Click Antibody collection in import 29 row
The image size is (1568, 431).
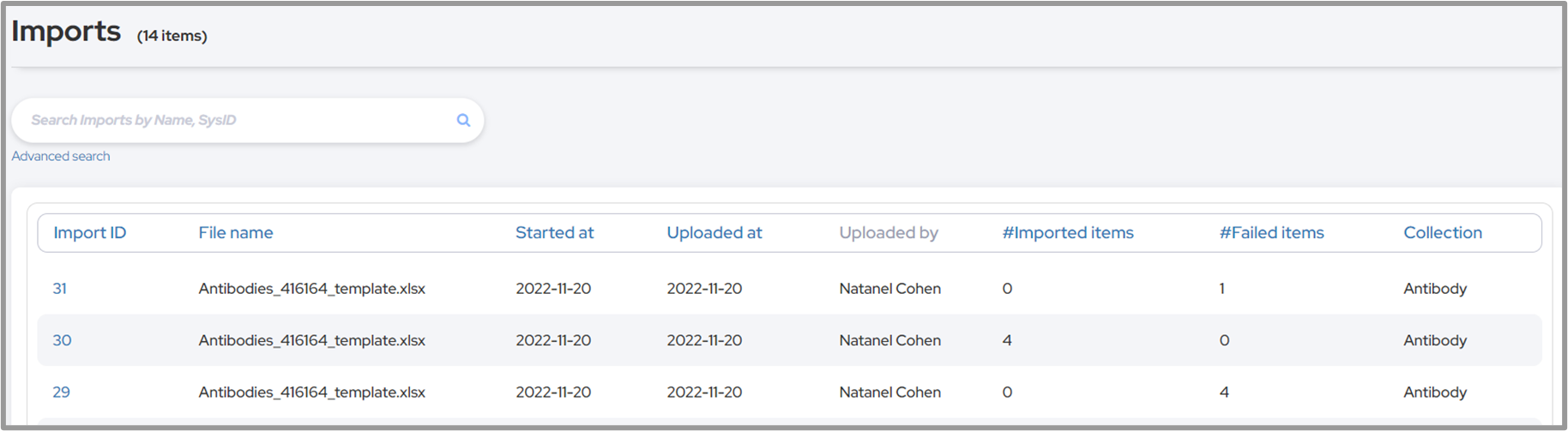click(1435, 392)
